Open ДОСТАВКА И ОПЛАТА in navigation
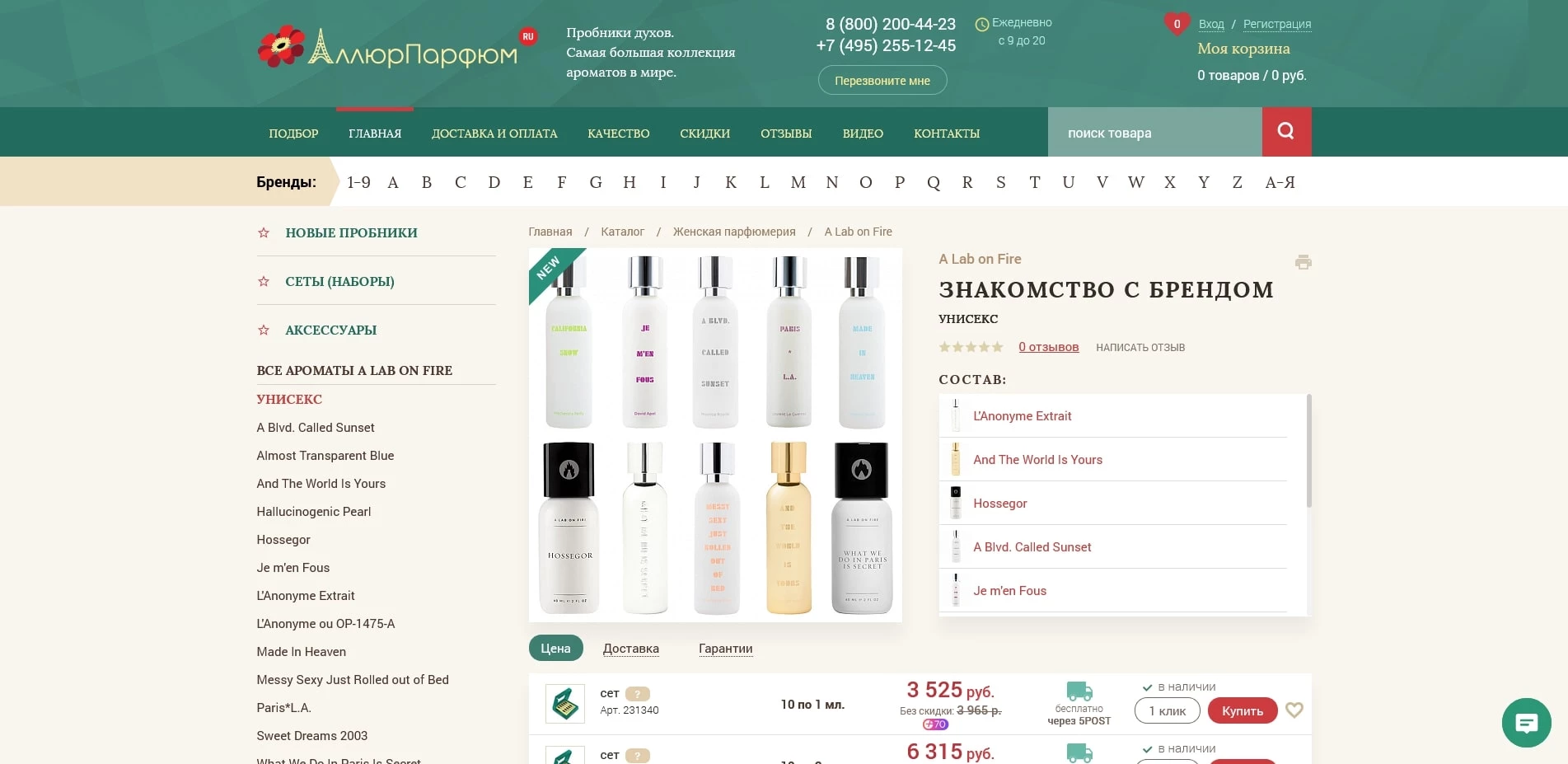This screenshot has width=1568, height=764. pyautogui.click(x=494, y=134)
